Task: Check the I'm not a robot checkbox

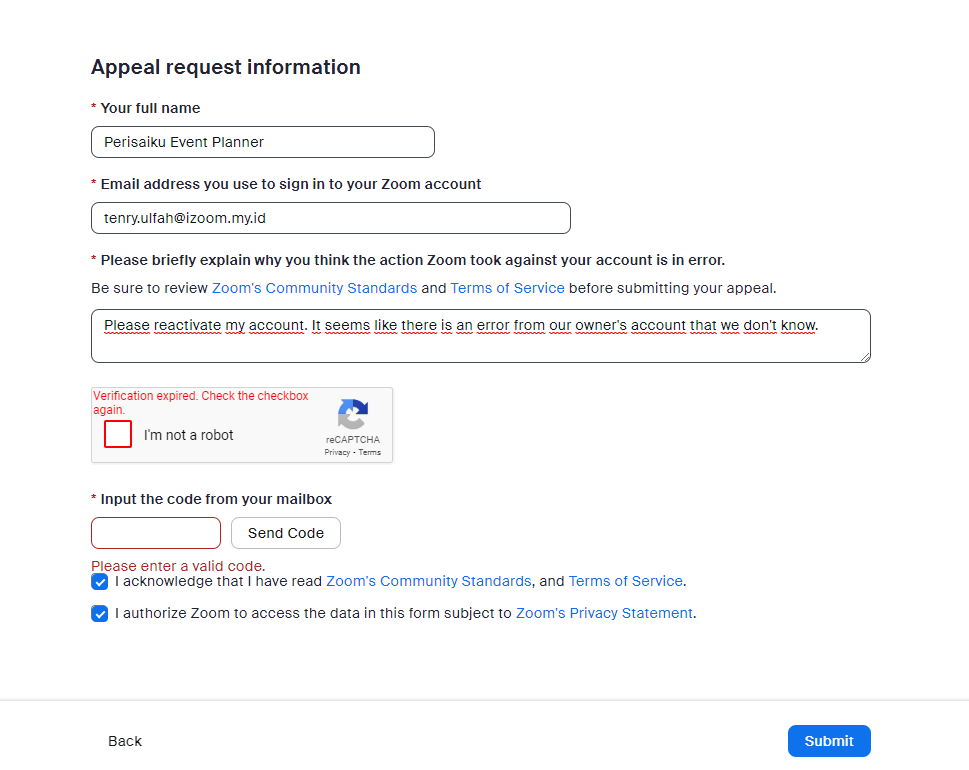Action: point(118,434)
